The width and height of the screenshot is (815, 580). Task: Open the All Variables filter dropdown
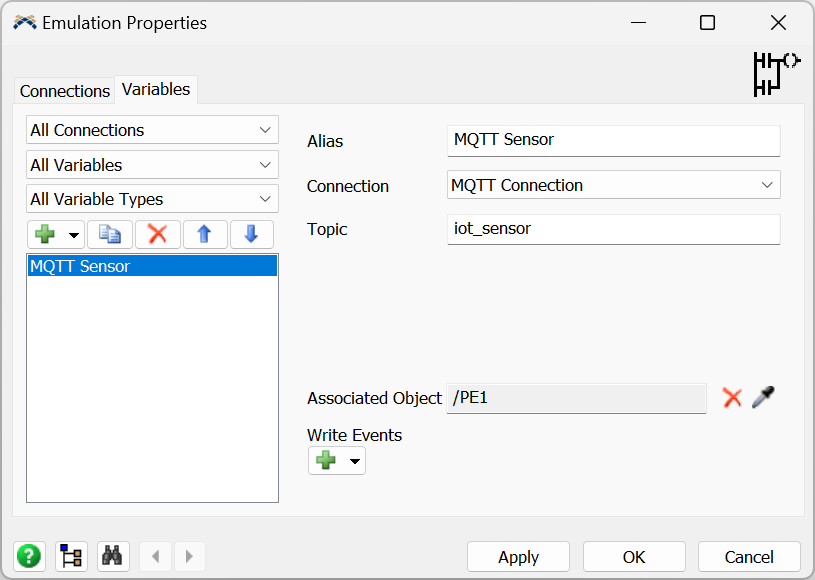tap(152, 165)
